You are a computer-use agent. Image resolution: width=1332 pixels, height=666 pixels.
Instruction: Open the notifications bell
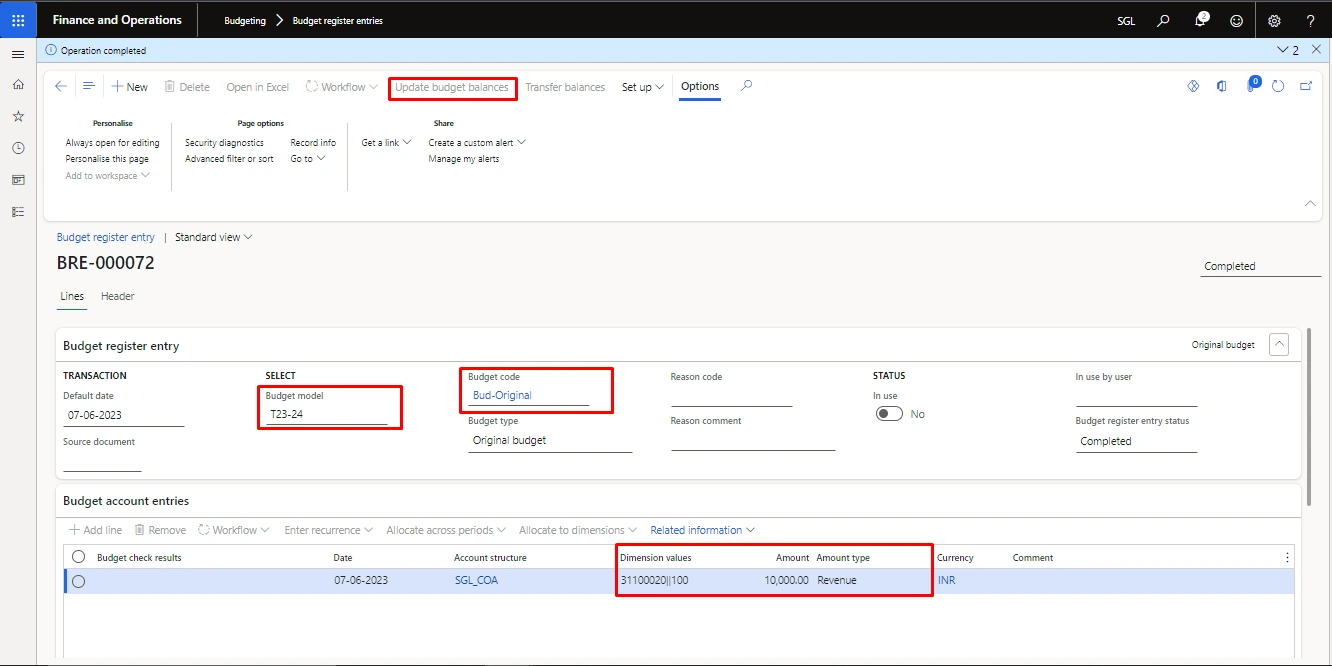tap(1201, 20)
